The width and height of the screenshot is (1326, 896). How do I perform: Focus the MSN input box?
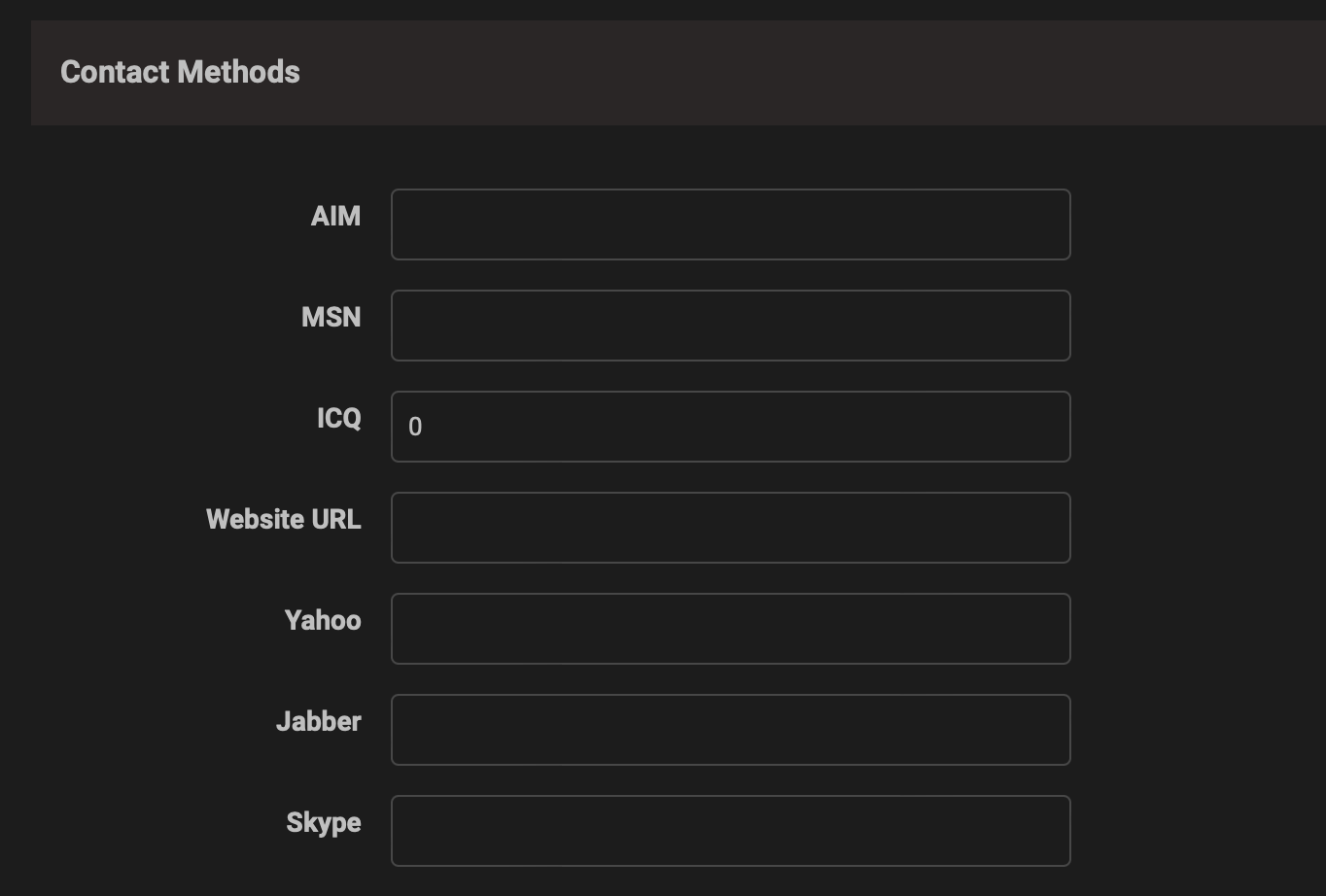[730, 326]
